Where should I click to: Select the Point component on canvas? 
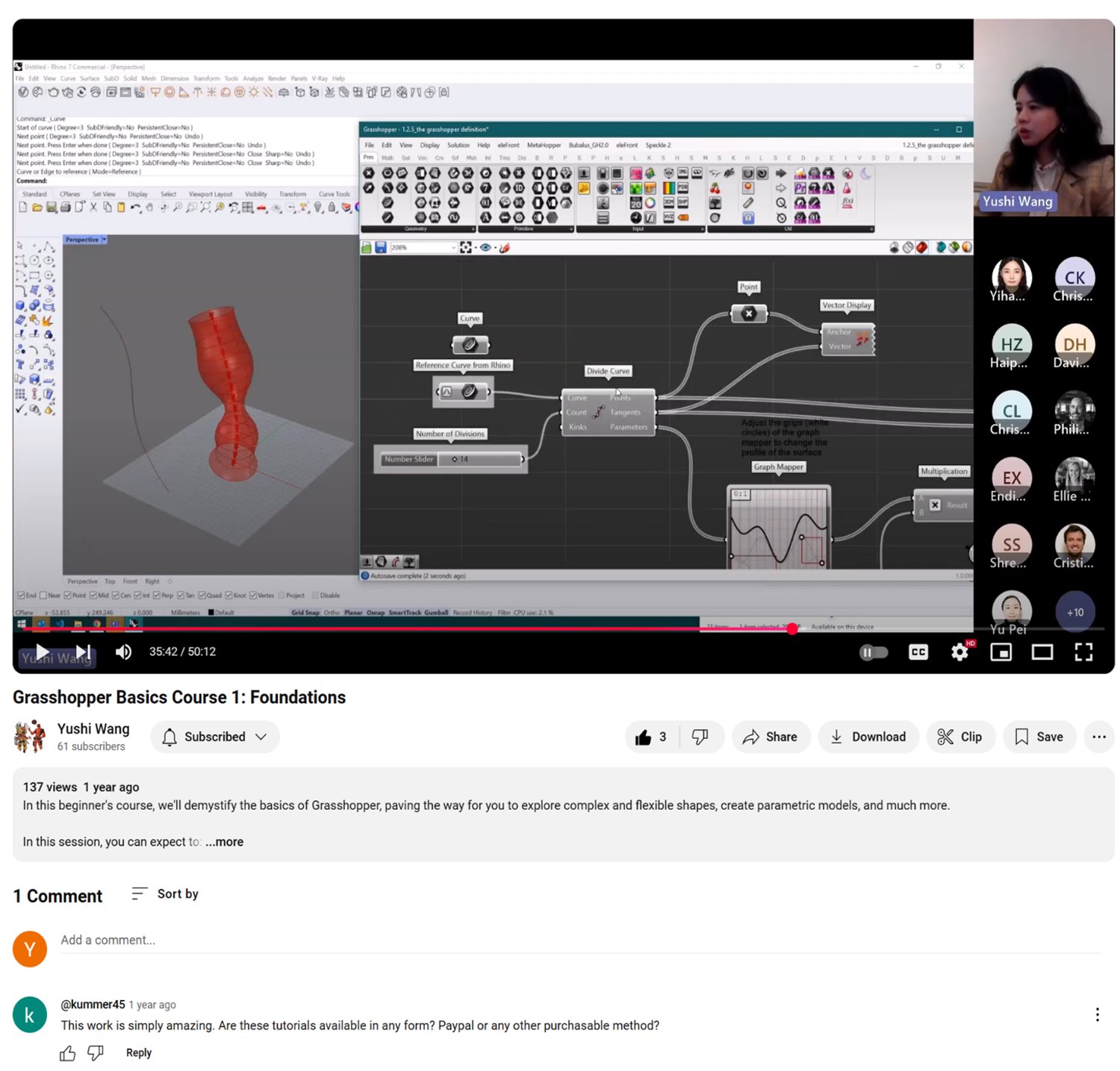[749, 313]
